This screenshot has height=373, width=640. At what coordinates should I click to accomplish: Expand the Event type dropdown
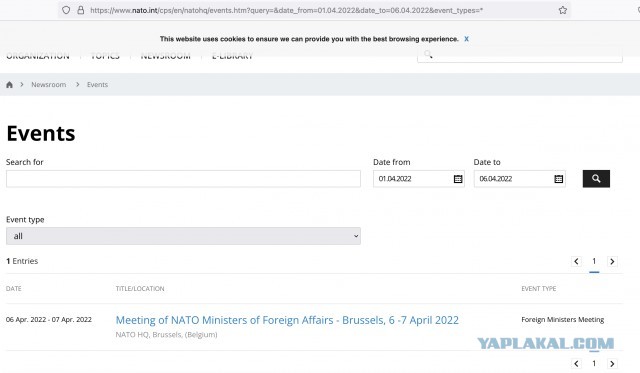[x=183, y=236]
